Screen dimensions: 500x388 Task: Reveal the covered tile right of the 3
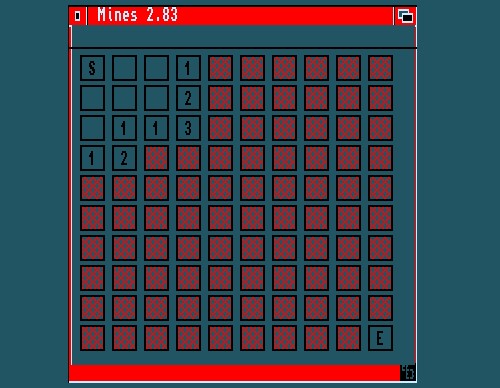click(220, 128)
